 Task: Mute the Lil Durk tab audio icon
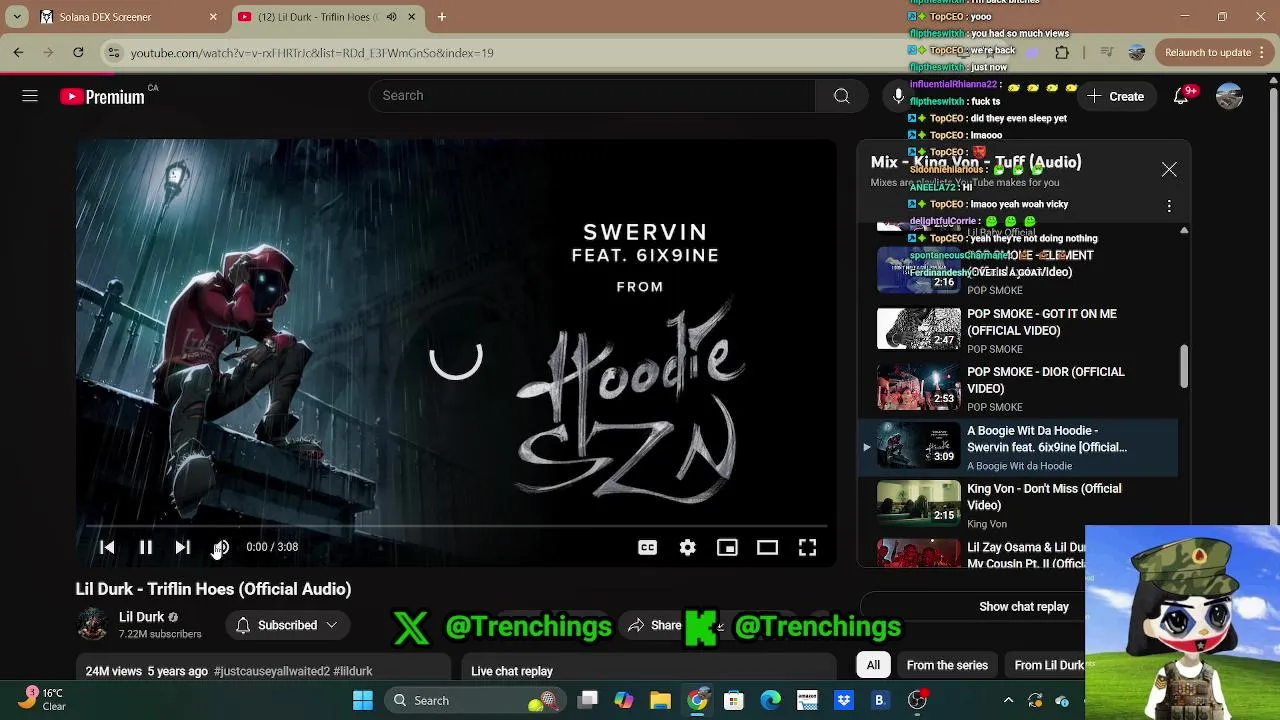[x=391, y=17]
